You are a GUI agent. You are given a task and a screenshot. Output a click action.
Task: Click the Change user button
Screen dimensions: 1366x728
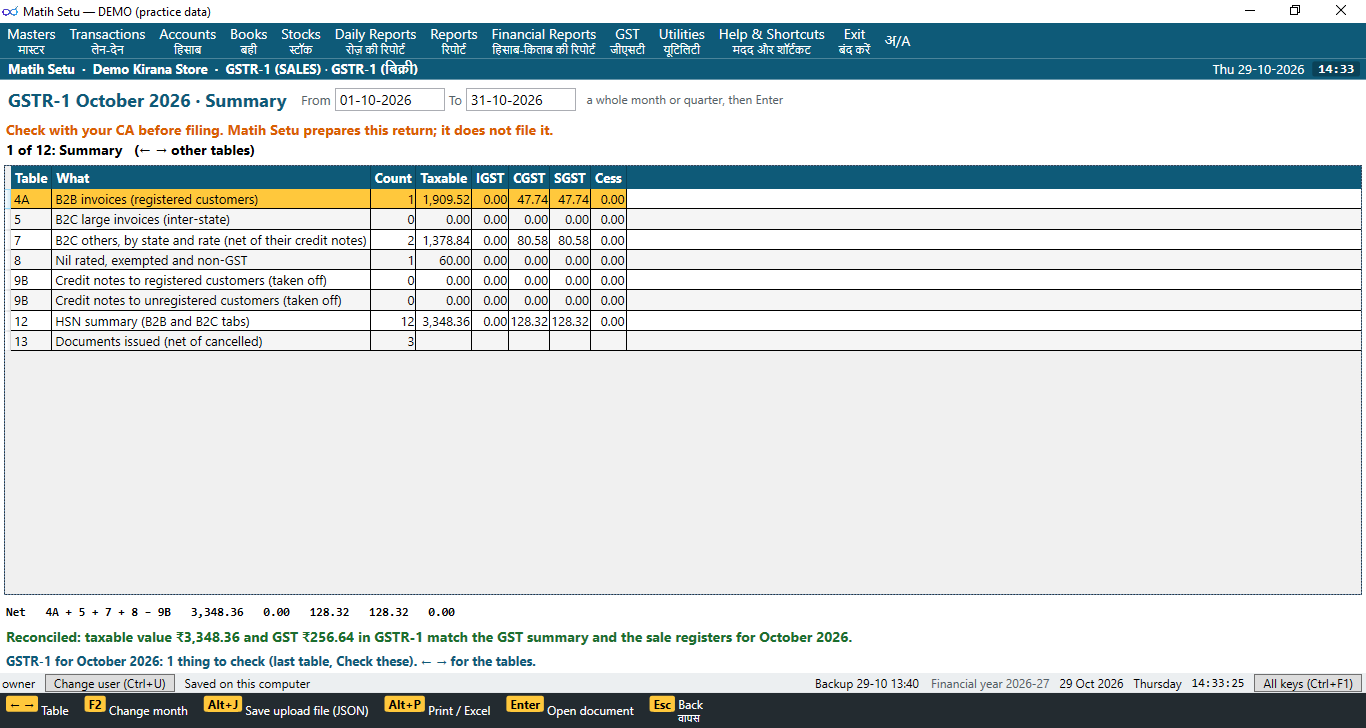(110, 684)
